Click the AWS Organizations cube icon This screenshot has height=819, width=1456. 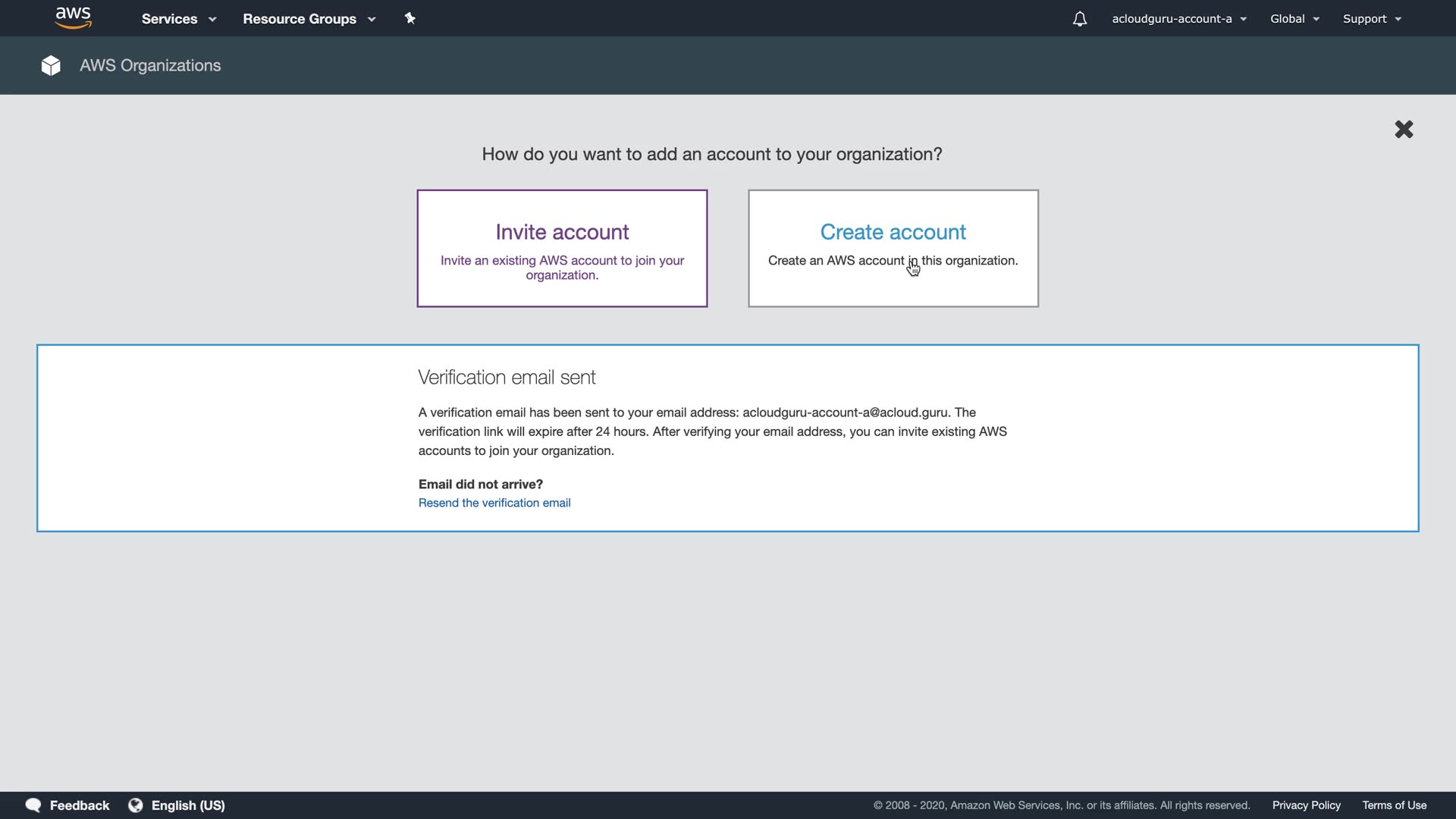[x=51, y=66]
